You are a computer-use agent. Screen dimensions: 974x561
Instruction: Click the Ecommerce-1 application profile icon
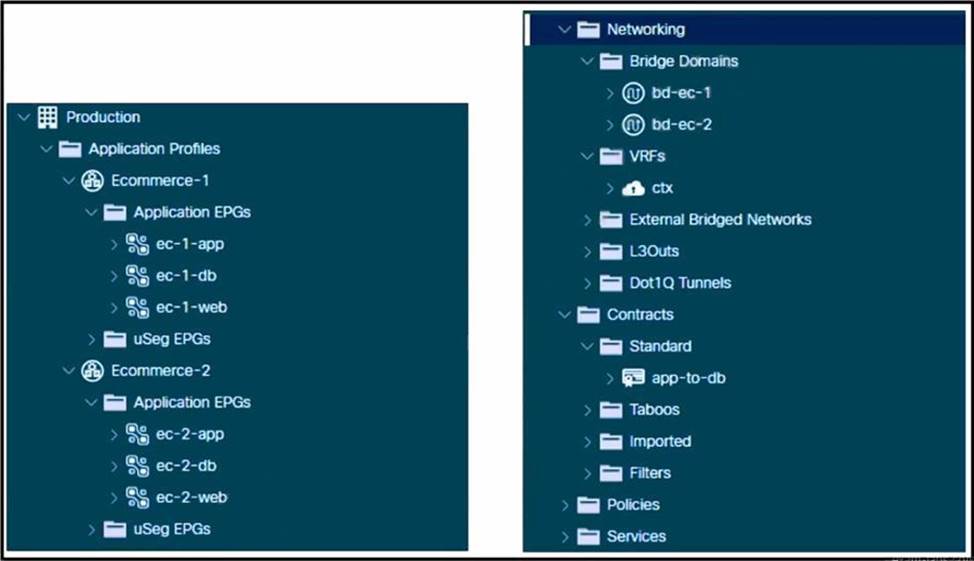92,181
